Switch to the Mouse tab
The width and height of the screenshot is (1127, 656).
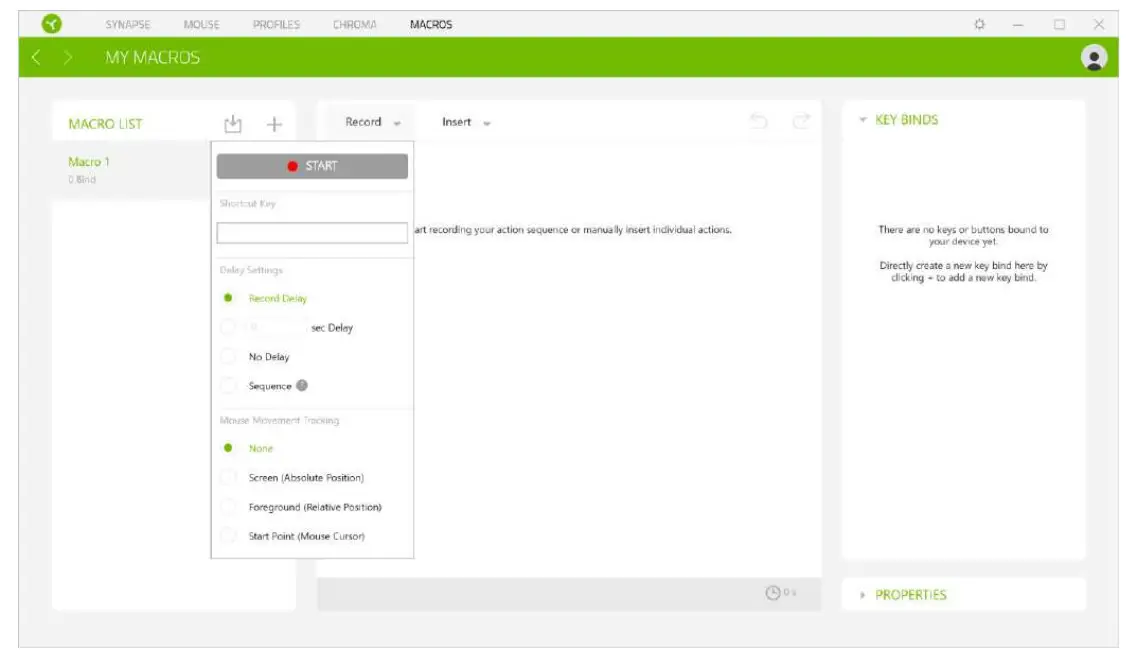click(x=201, y=24)
